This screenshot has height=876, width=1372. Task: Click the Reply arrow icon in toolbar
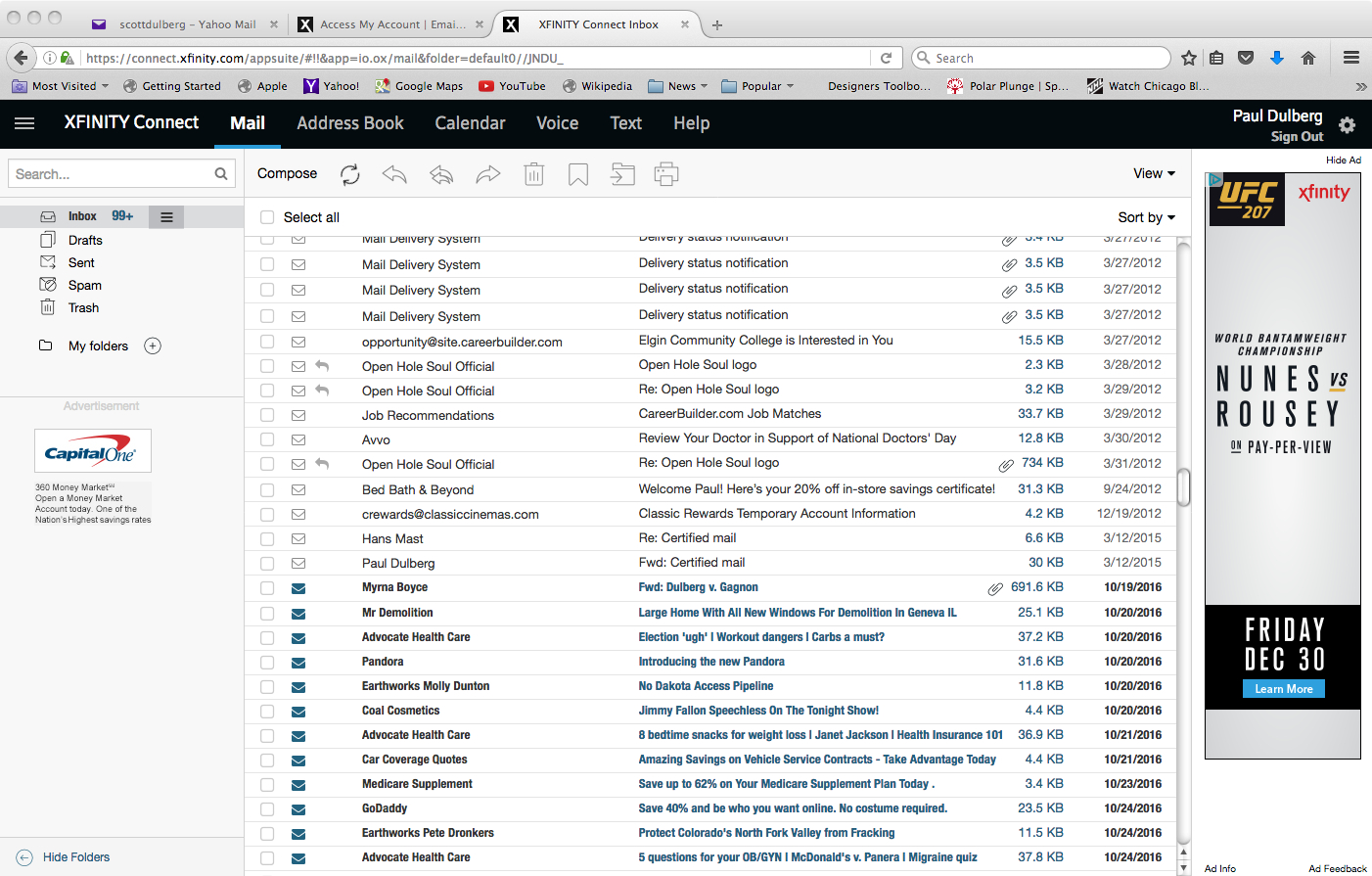[394, 174]
